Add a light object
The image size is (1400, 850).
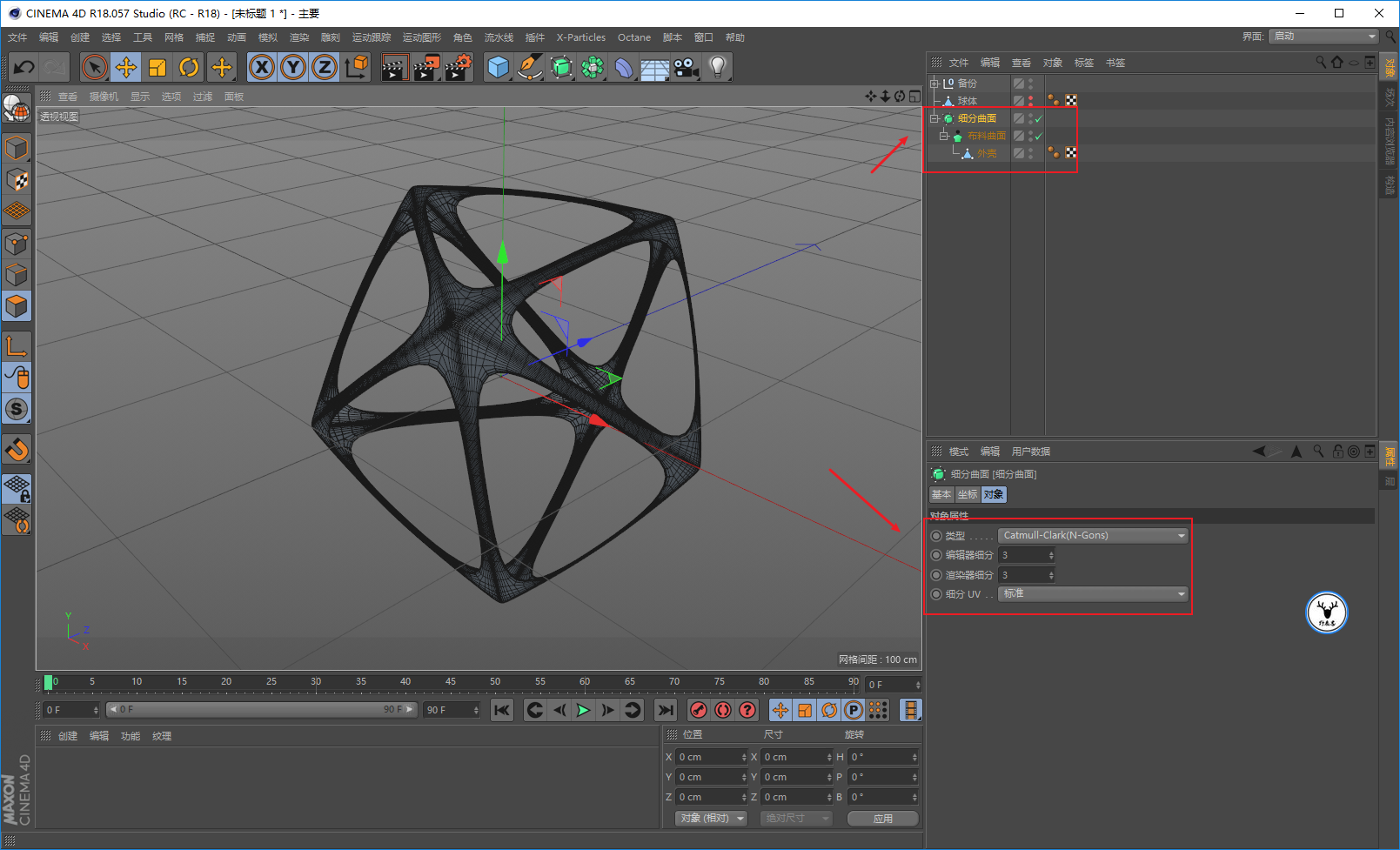[x=717, y=67]
